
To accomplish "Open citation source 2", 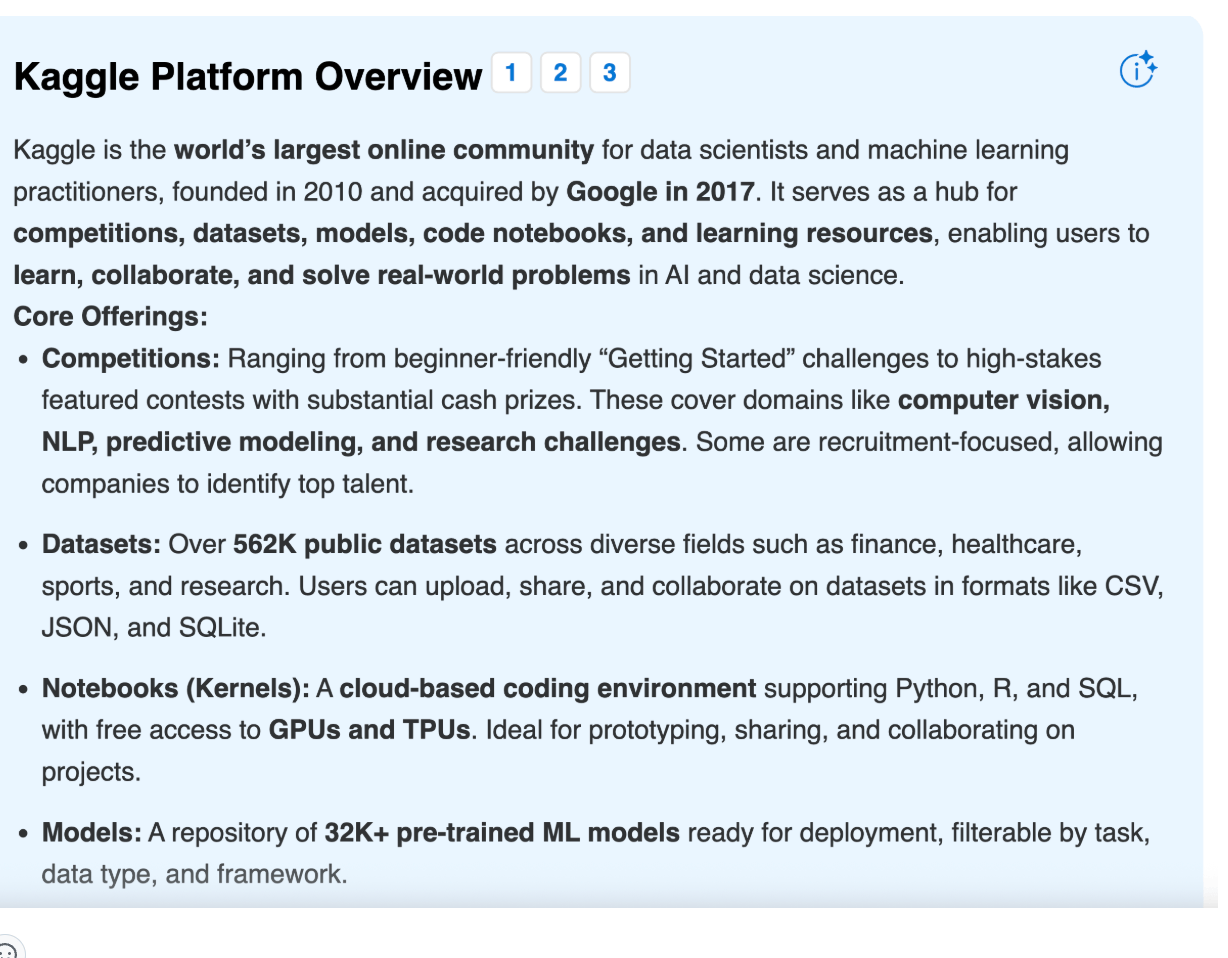I will 560,73.
